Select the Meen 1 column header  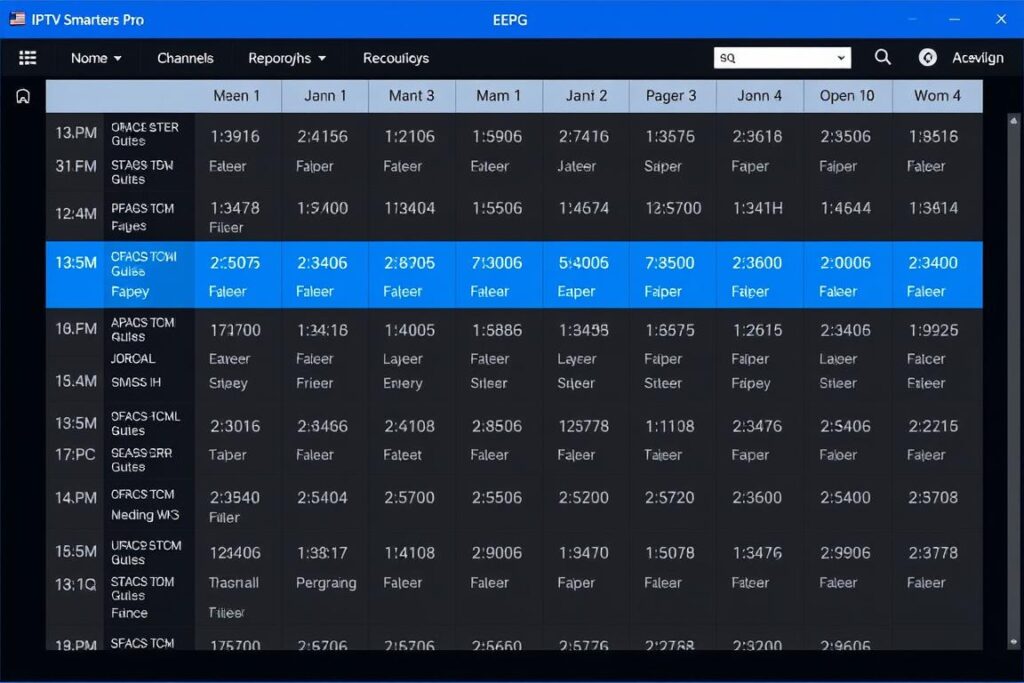(x=238, y=96)
